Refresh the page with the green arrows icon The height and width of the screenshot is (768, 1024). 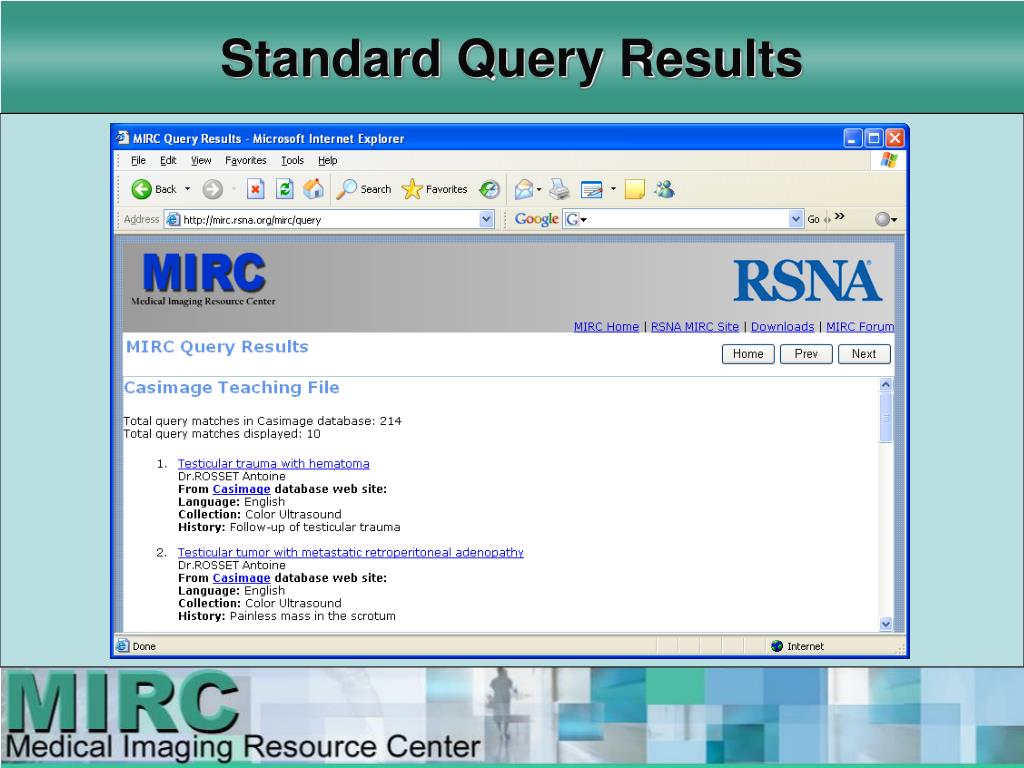(x=284, y=189)
